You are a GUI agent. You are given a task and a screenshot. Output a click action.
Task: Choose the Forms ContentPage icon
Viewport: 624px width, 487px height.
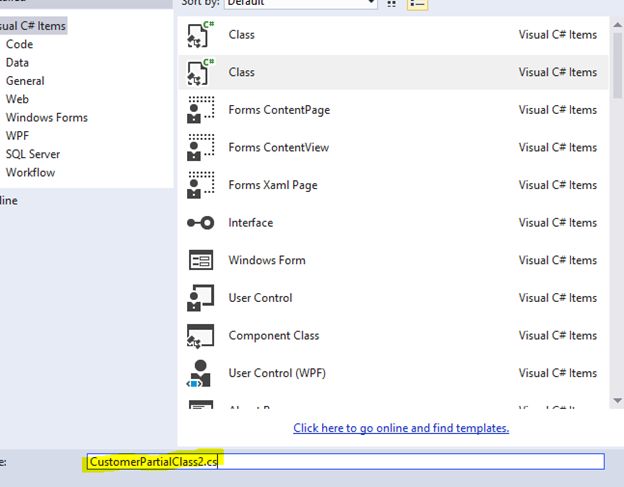(x=201, y=109)
